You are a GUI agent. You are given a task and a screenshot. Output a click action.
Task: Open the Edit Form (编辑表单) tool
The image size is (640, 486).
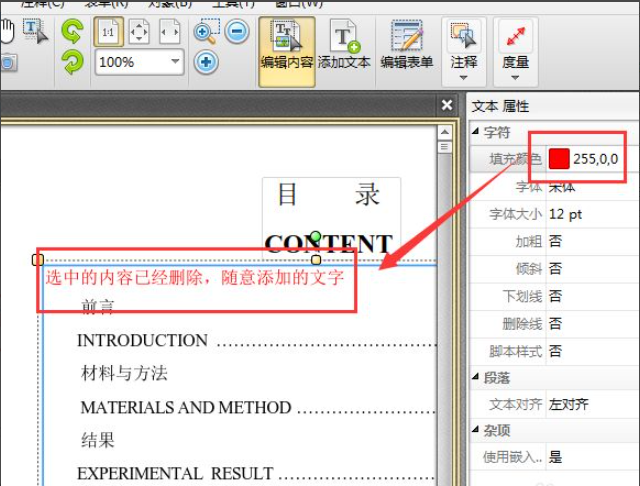coord(406,47)
